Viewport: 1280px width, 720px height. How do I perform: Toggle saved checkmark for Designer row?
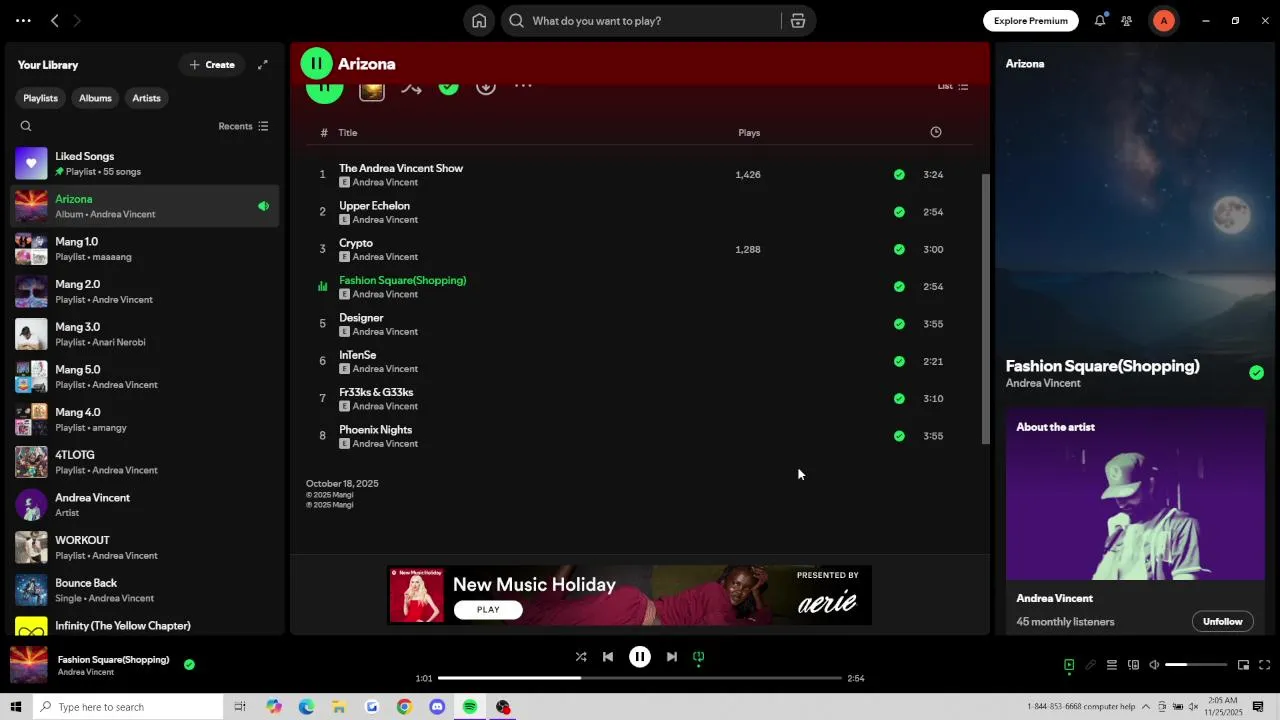[x=899, y=324]
